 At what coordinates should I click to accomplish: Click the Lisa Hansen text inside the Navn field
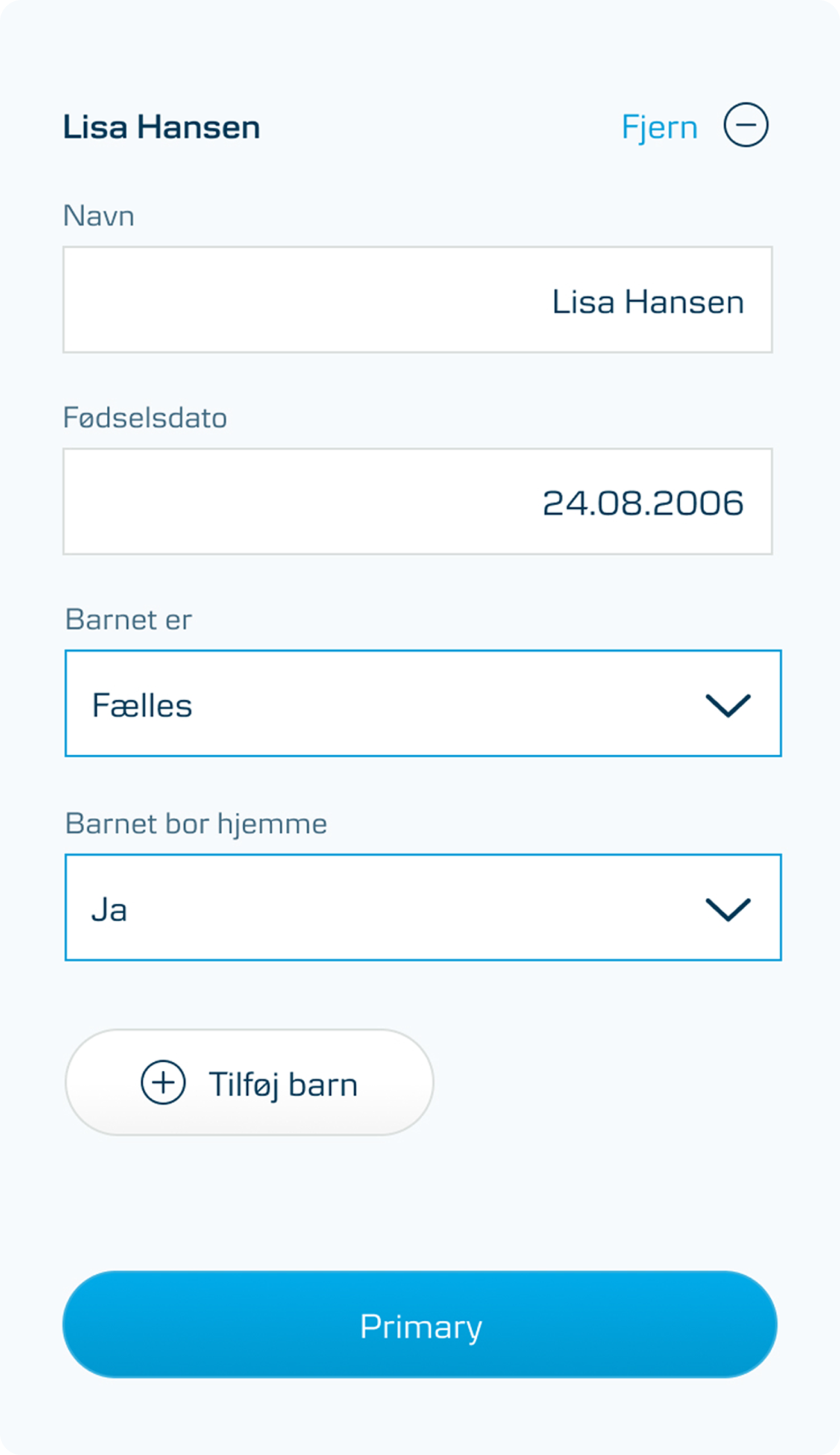(648, 302)
